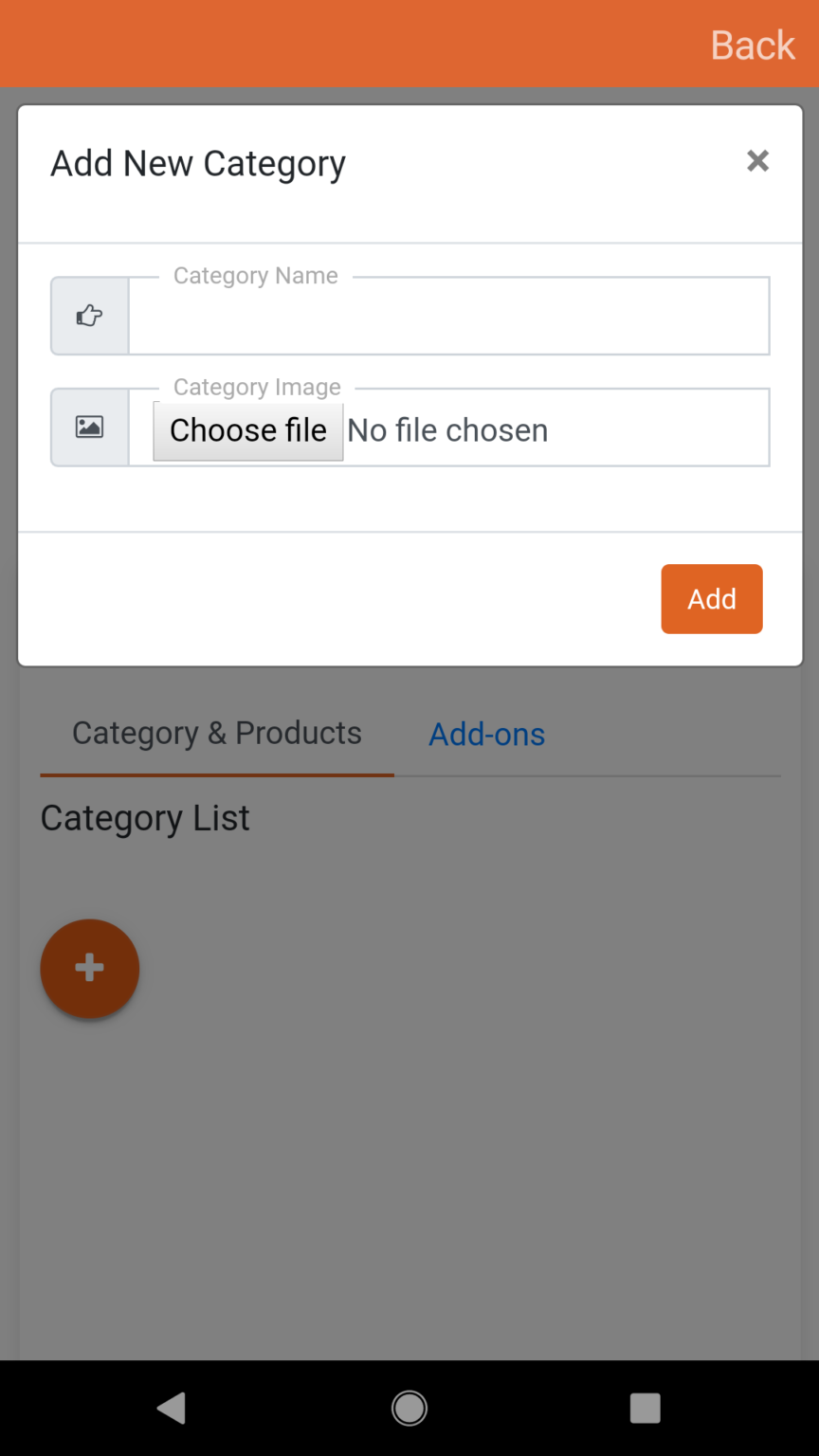The height and width of the screenshot is (1456, 819).
Task: Focus the Category Name text field
Action: (448, 317)
